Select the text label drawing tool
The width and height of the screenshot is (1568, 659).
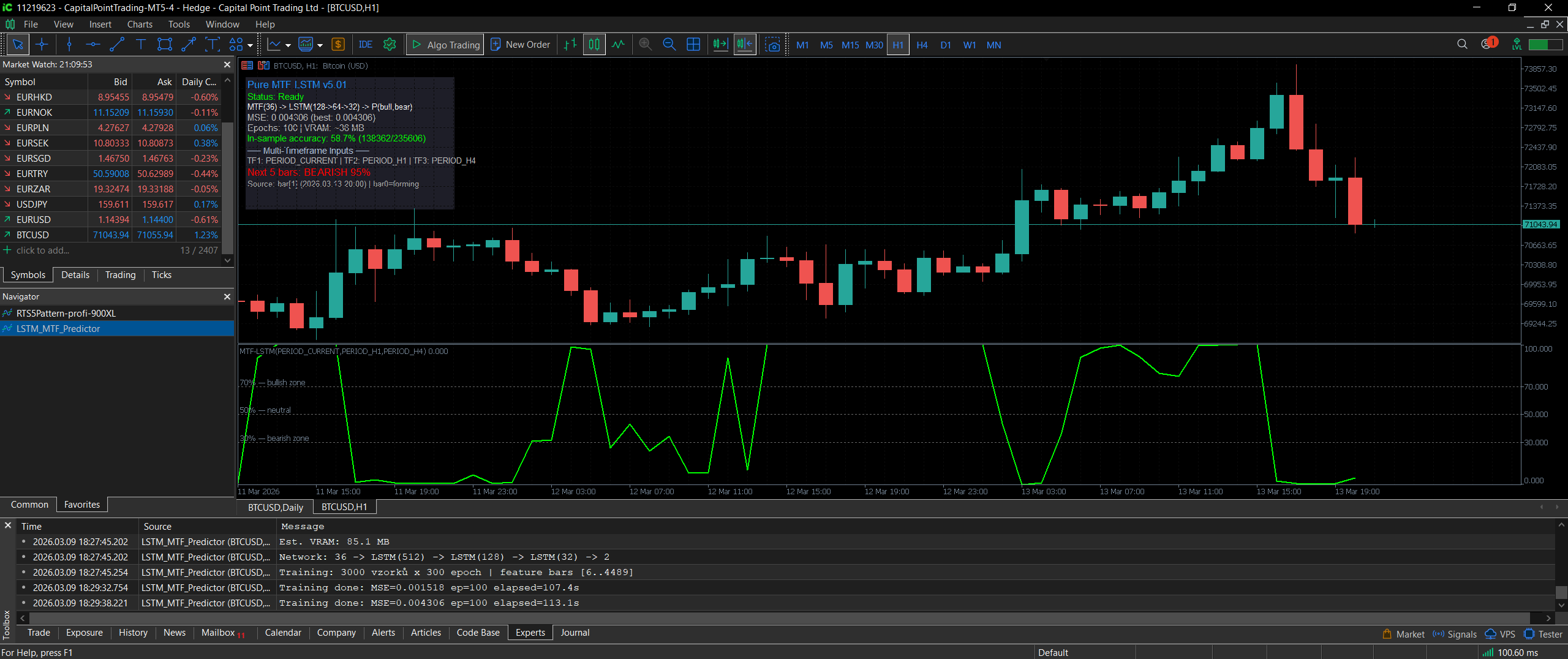coord(140,44)
